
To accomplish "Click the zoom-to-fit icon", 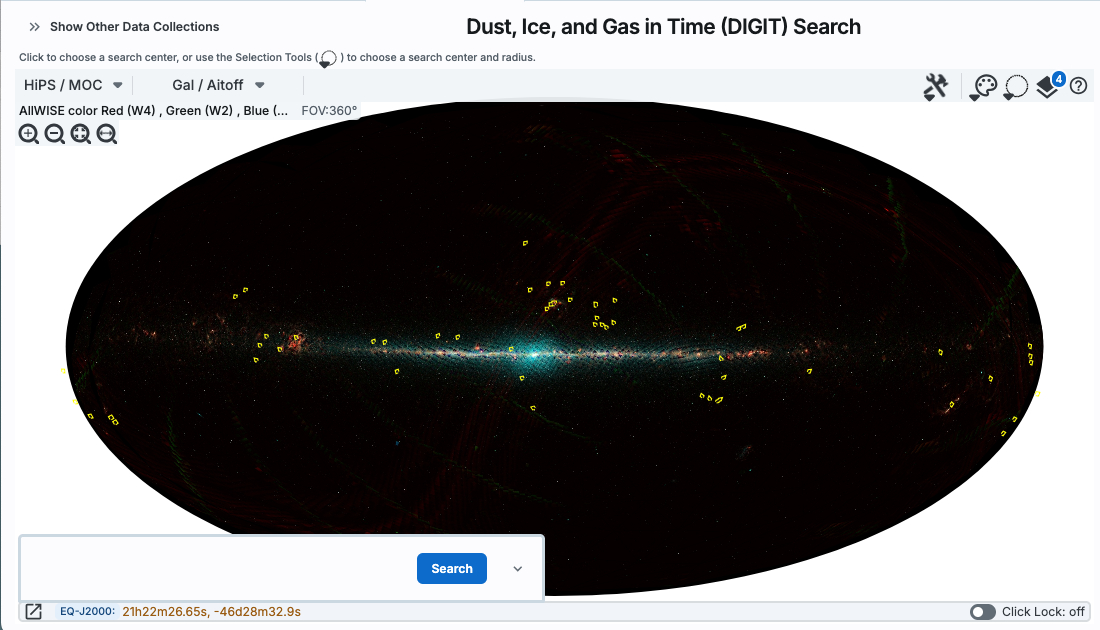I will 81,134.
